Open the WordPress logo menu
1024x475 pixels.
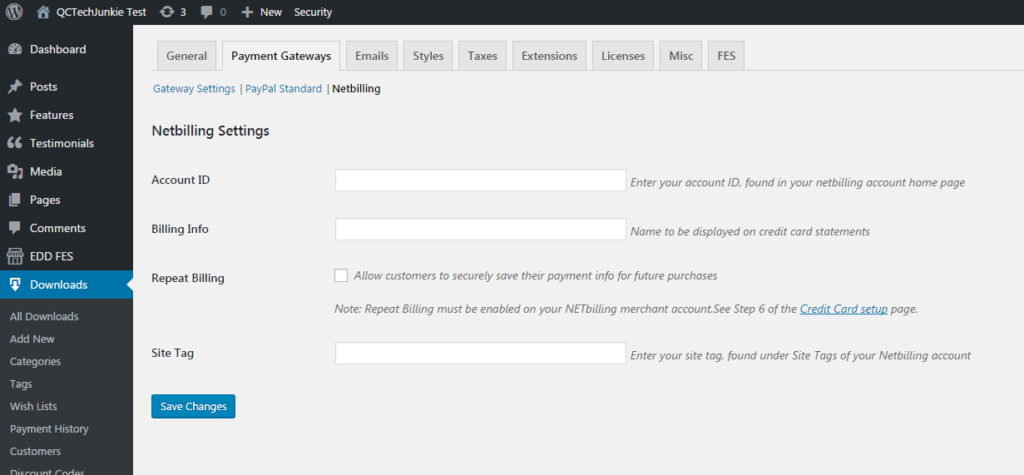pyautogui.click(x=14, y=12)
